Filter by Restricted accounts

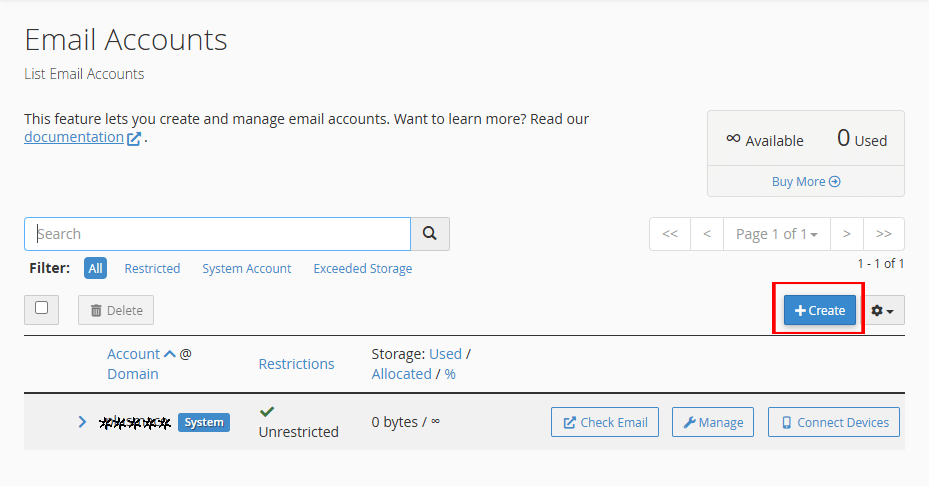point(152,268)
